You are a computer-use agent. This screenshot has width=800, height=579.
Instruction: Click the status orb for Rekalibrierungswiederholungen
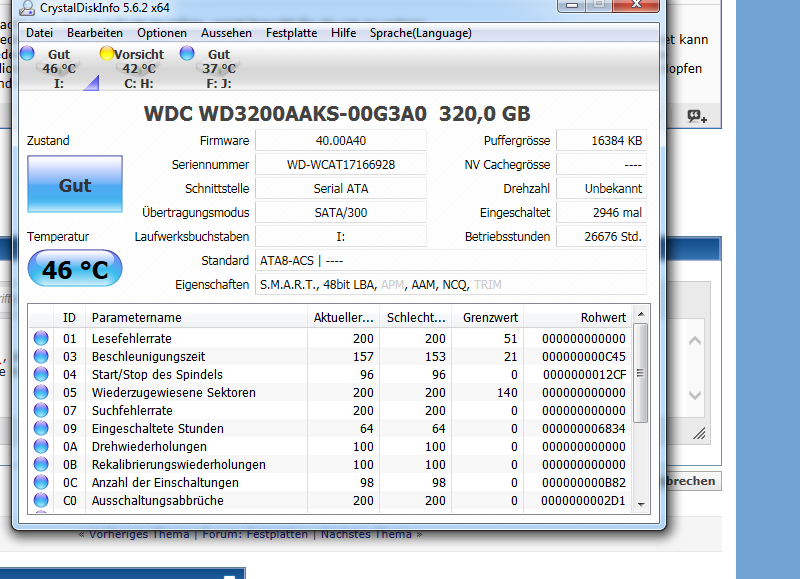[41, 464]
